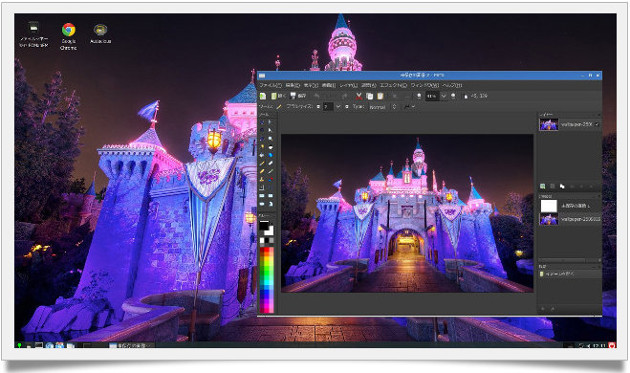This screenshot has width=630, height=373.
Task: Click the Undo arrow in the toolbar
Action: [x=317, y=96]
